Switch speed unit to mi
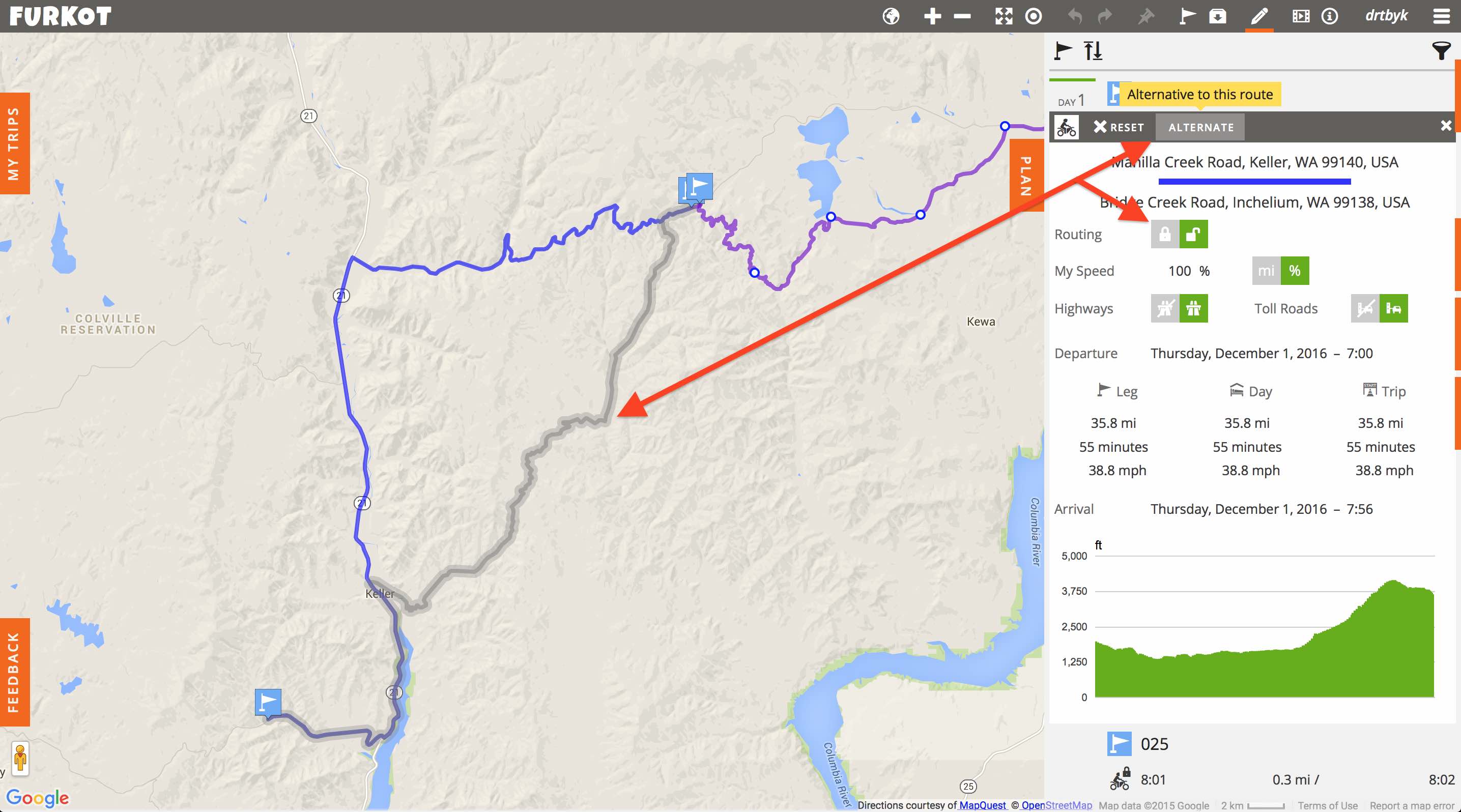The height and width of the screenshot is (812, 1461). coord(1266,271)
